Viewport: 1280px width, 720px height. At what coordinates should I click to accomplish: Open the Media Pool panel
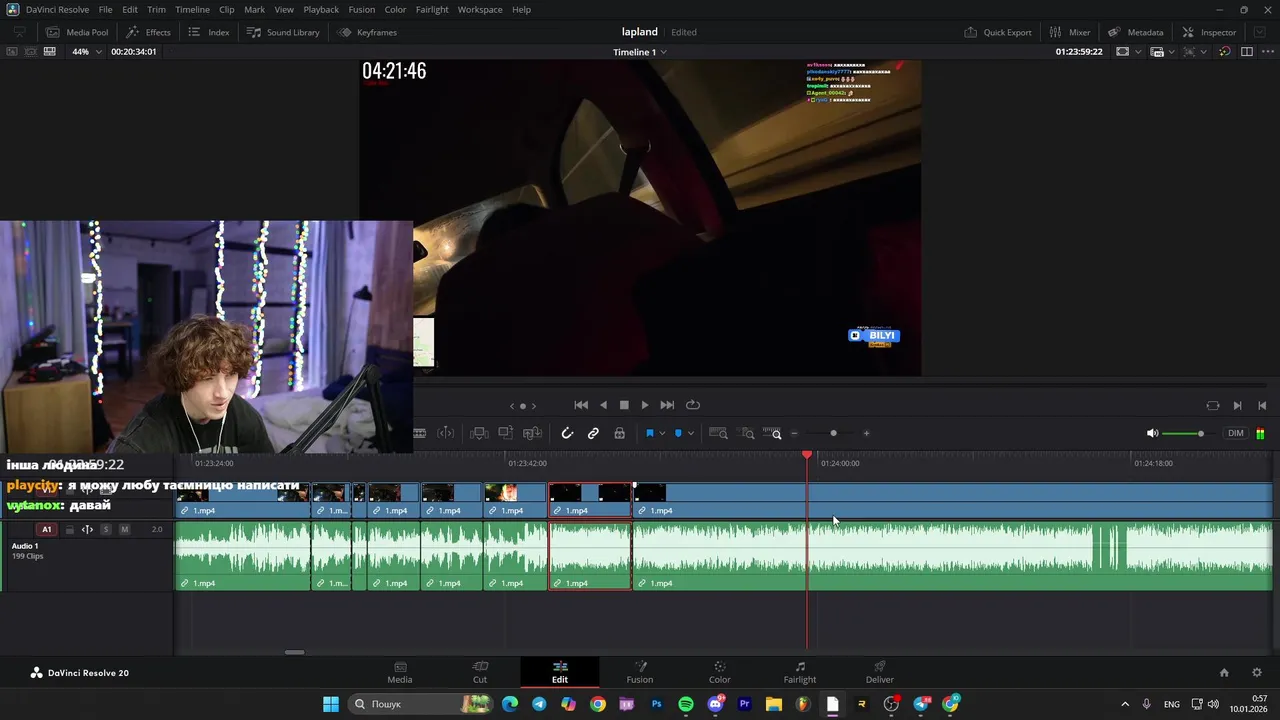[78, 32]
